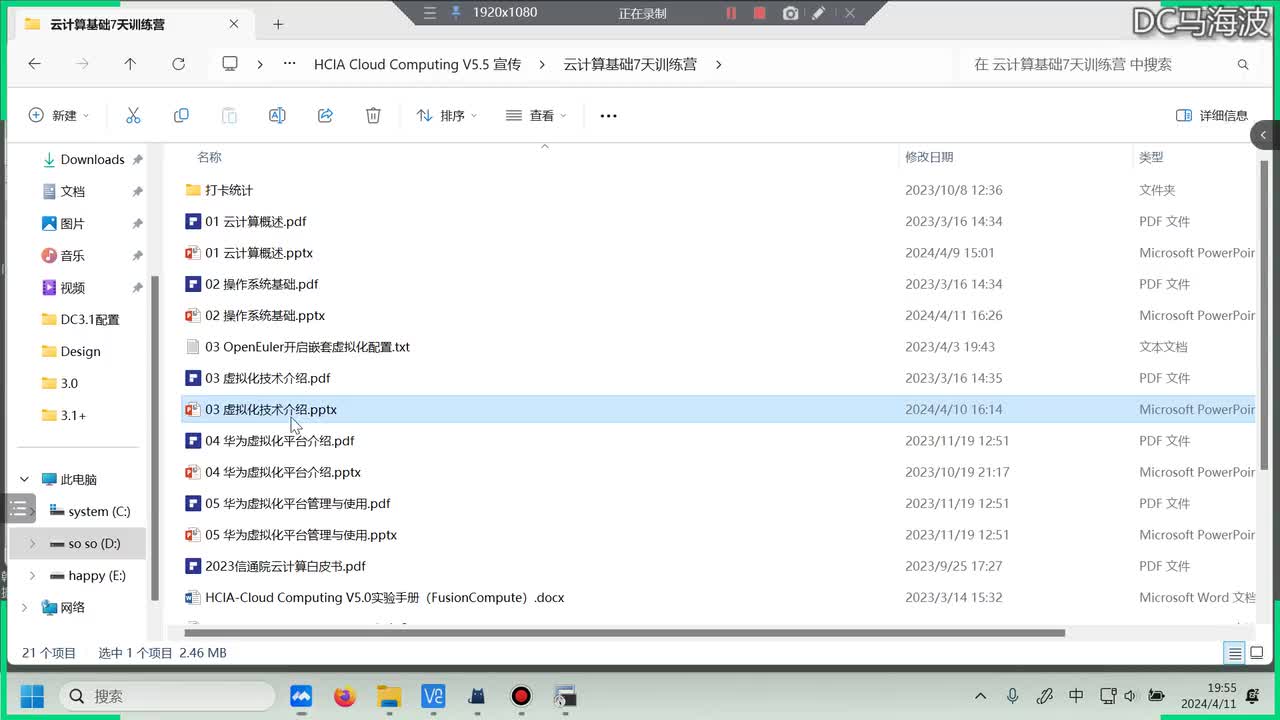Go up one folder level arrow
1280x720 pixels.
tap(130, 64)
